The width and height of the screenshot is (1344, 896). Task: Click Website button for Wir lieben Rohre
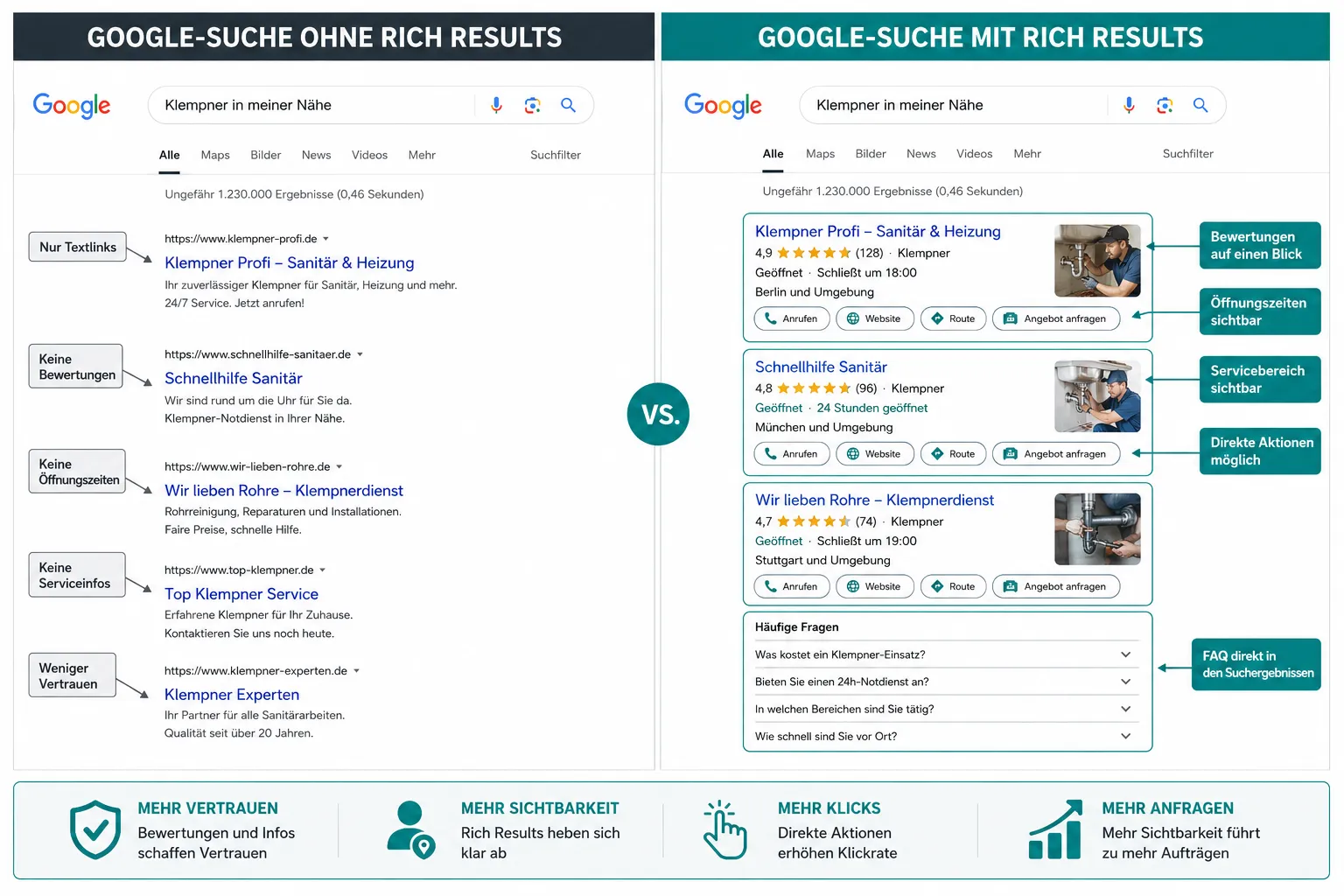click(875, 586)
